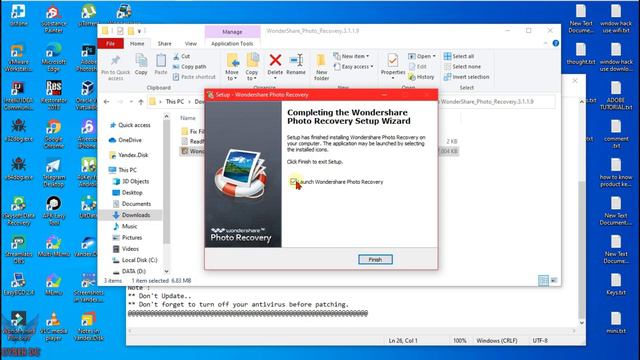Click the Cut command
This screenshot has height=360, width=640.
tap(181, 56)
